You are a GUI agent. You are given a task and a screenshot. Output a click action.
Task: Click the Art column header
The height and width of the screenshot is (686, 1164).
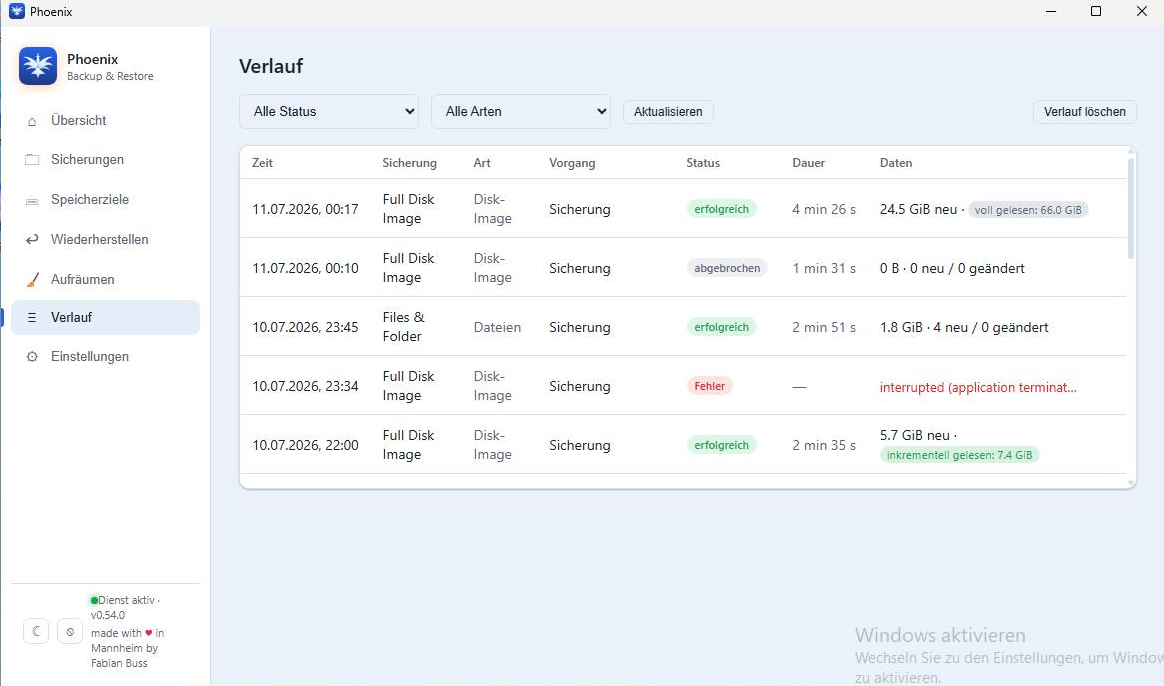point(482,163)
